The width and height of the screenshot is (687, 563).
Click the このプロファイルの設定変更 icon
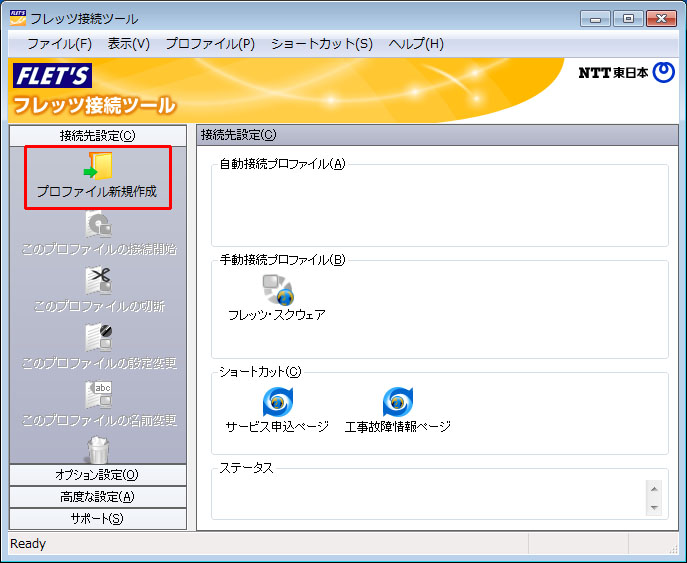[98, 337]
